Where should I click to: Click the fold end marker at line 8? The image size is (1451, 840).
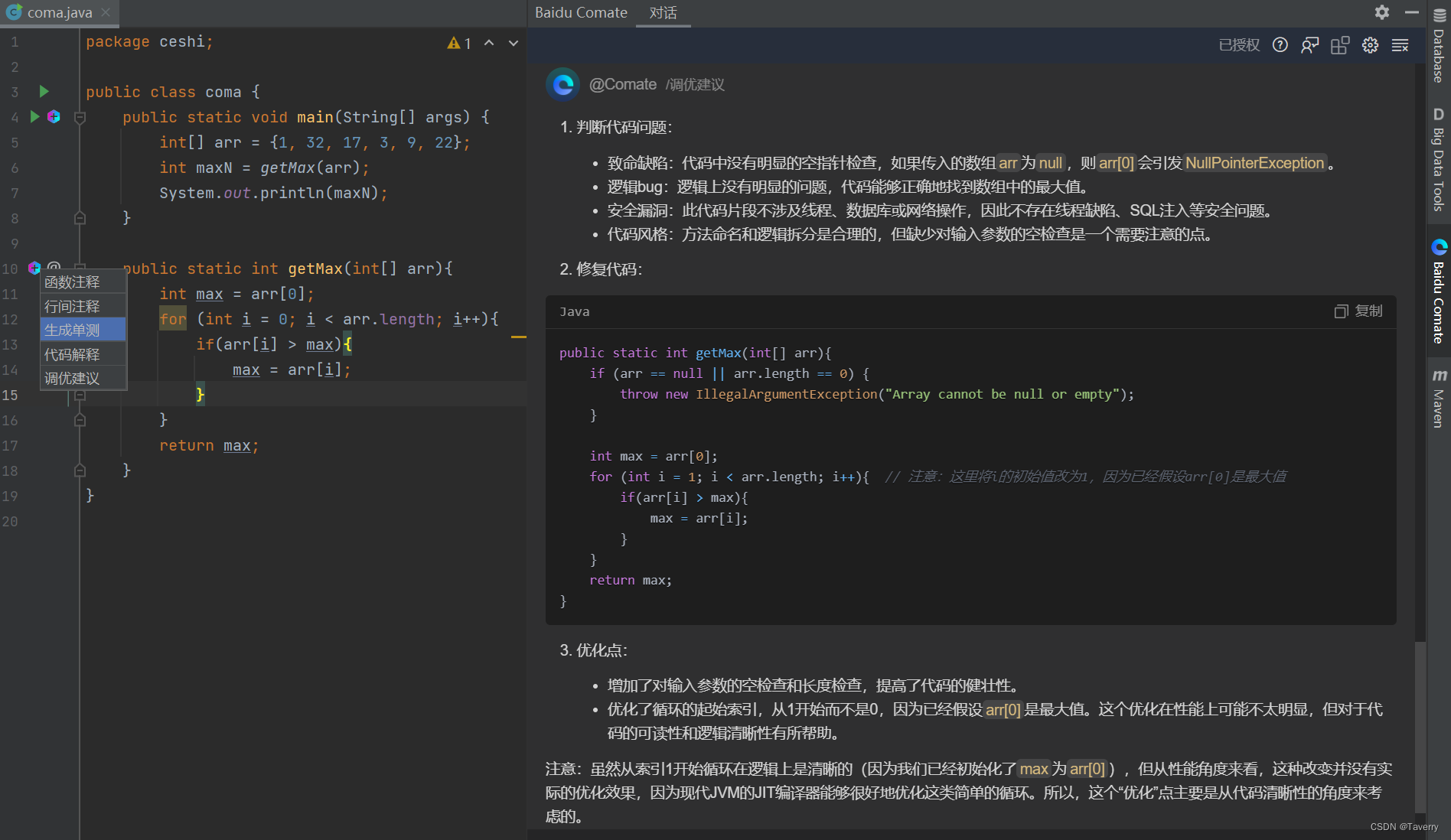[x=80, y=218]
